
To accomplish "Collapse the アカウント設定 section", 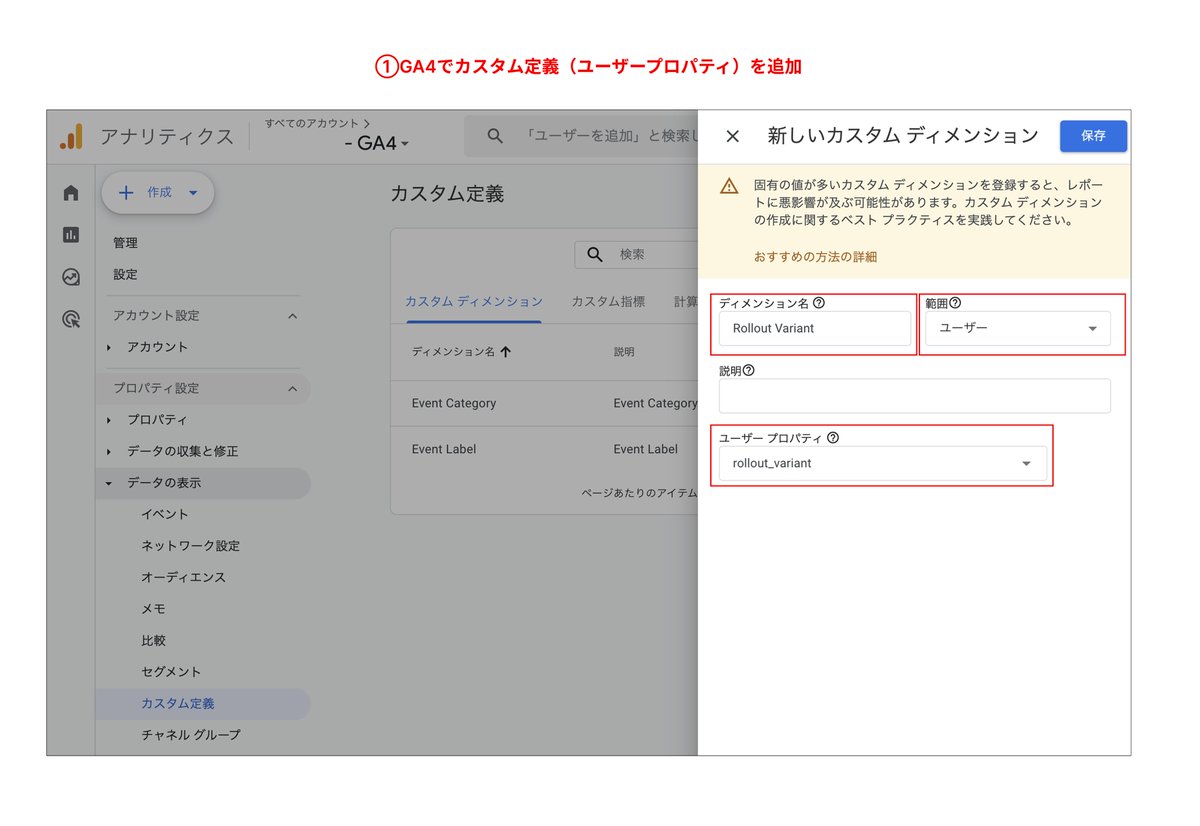I will click(x=292, y=316).
